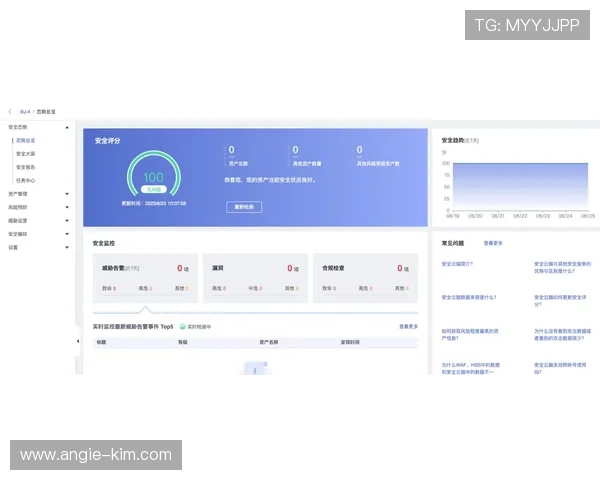Open 任务中心 in the sidebar
600x480 pixels.
[x=26, y=180]
